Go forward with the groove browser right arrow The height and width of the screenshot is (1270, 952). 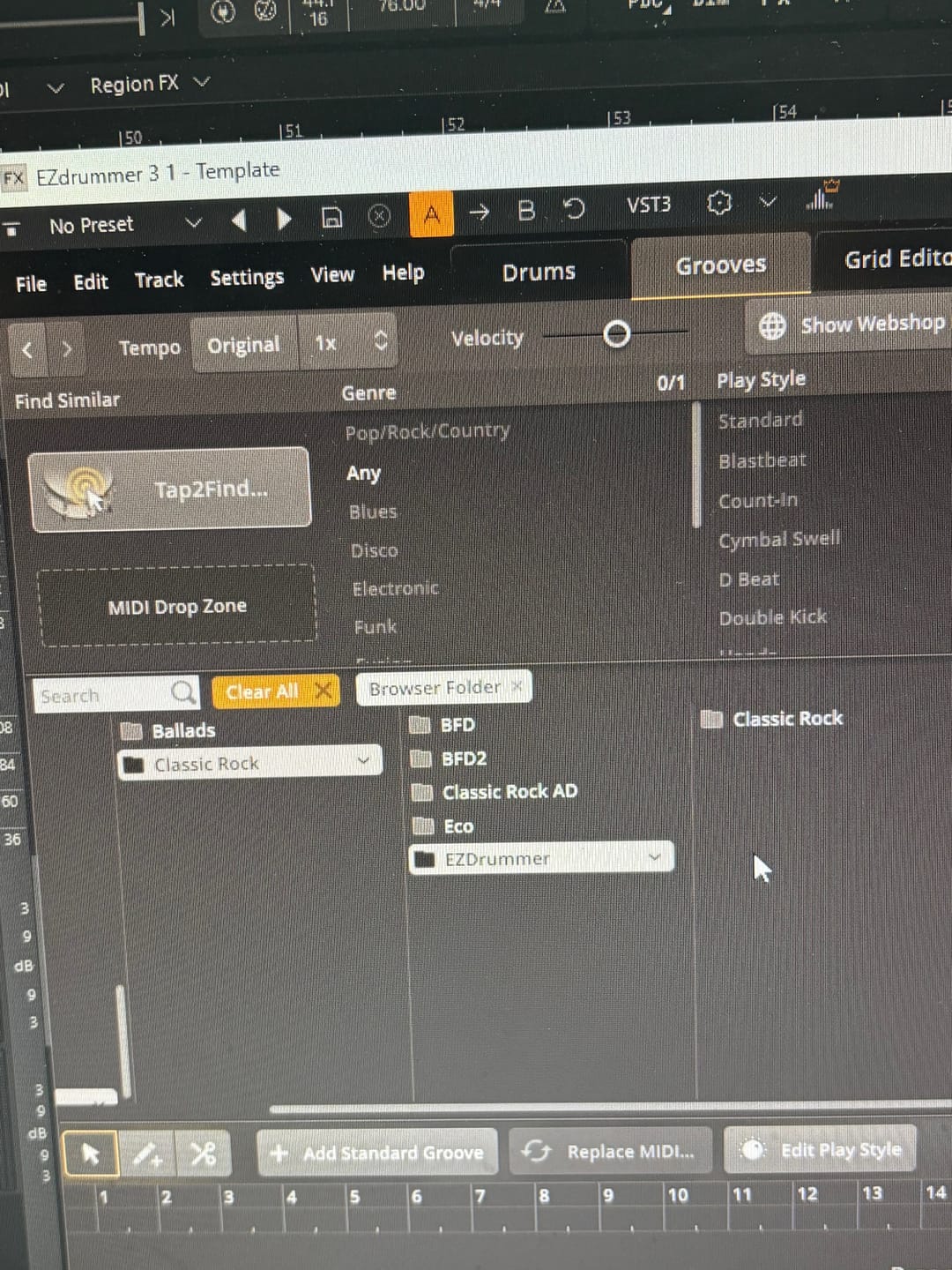pos(66,349)
